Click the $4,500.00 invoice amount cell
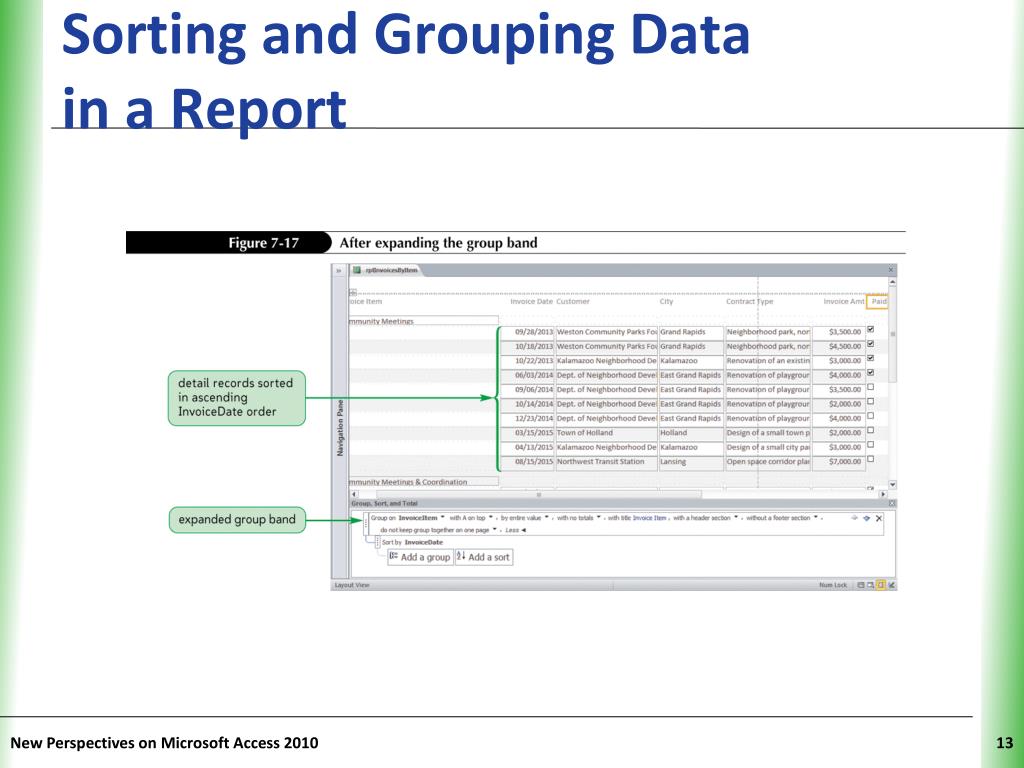 [x=839, y=347]
